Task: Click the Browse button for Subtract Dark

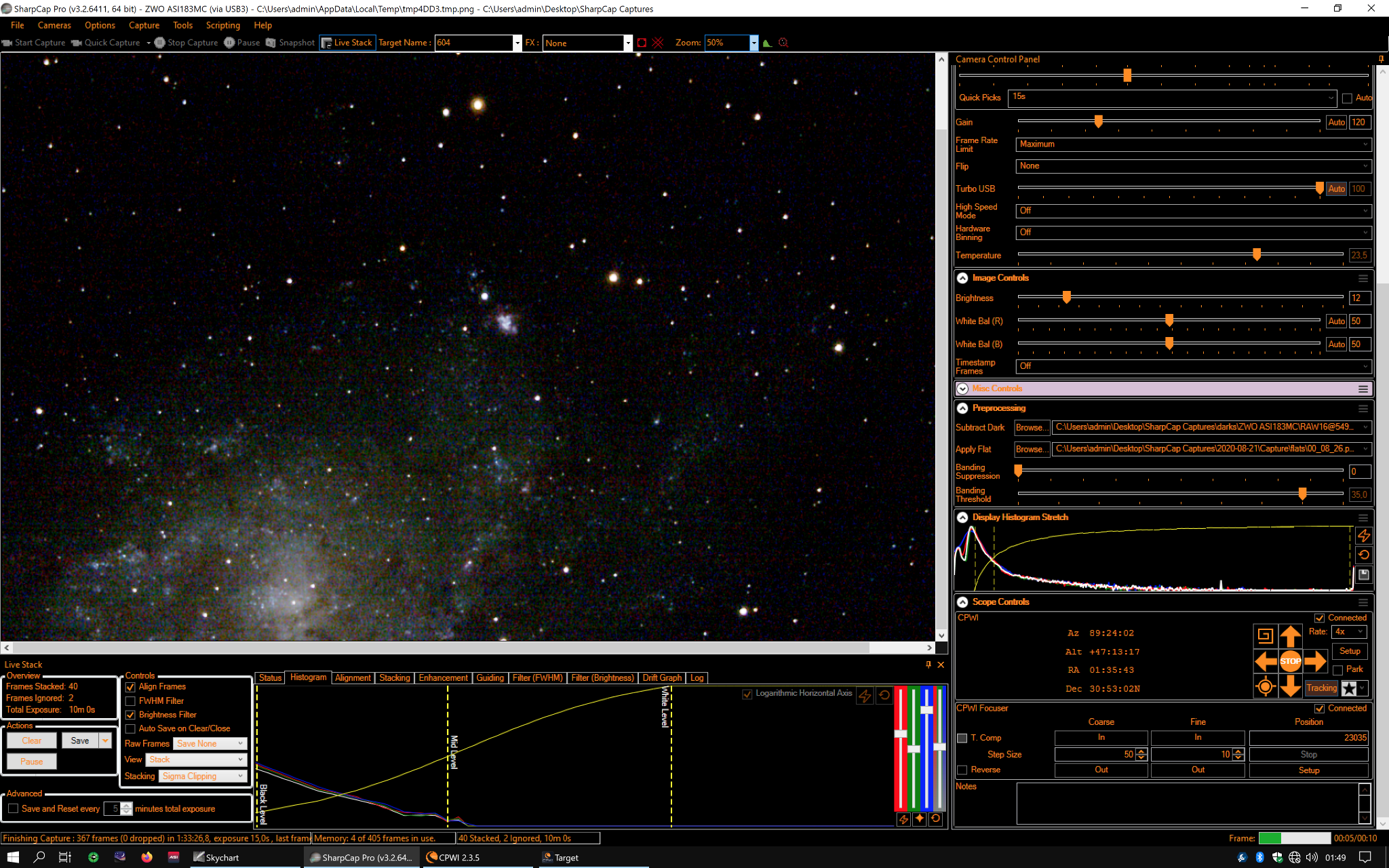Action: (1031, 428)
